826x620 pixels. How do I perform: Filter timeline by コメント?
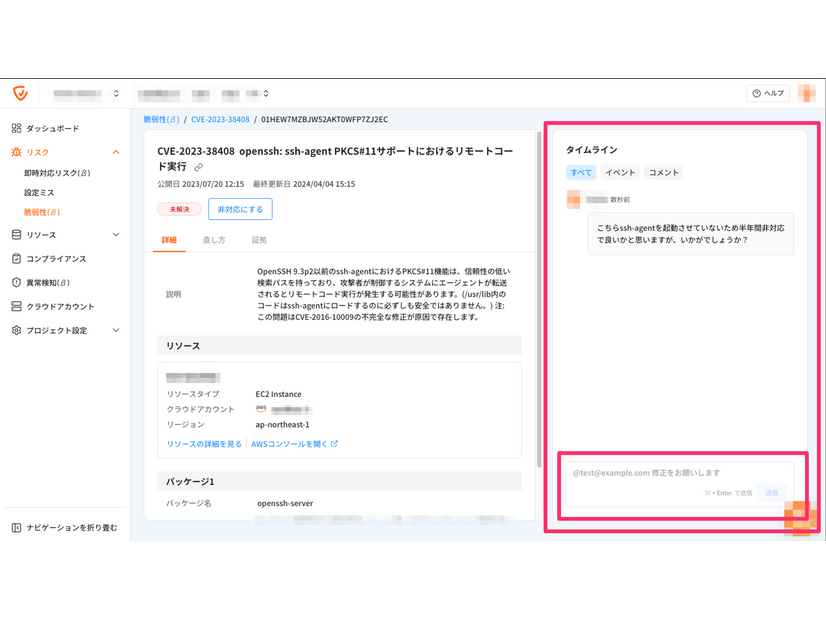[x=664, y=173]
